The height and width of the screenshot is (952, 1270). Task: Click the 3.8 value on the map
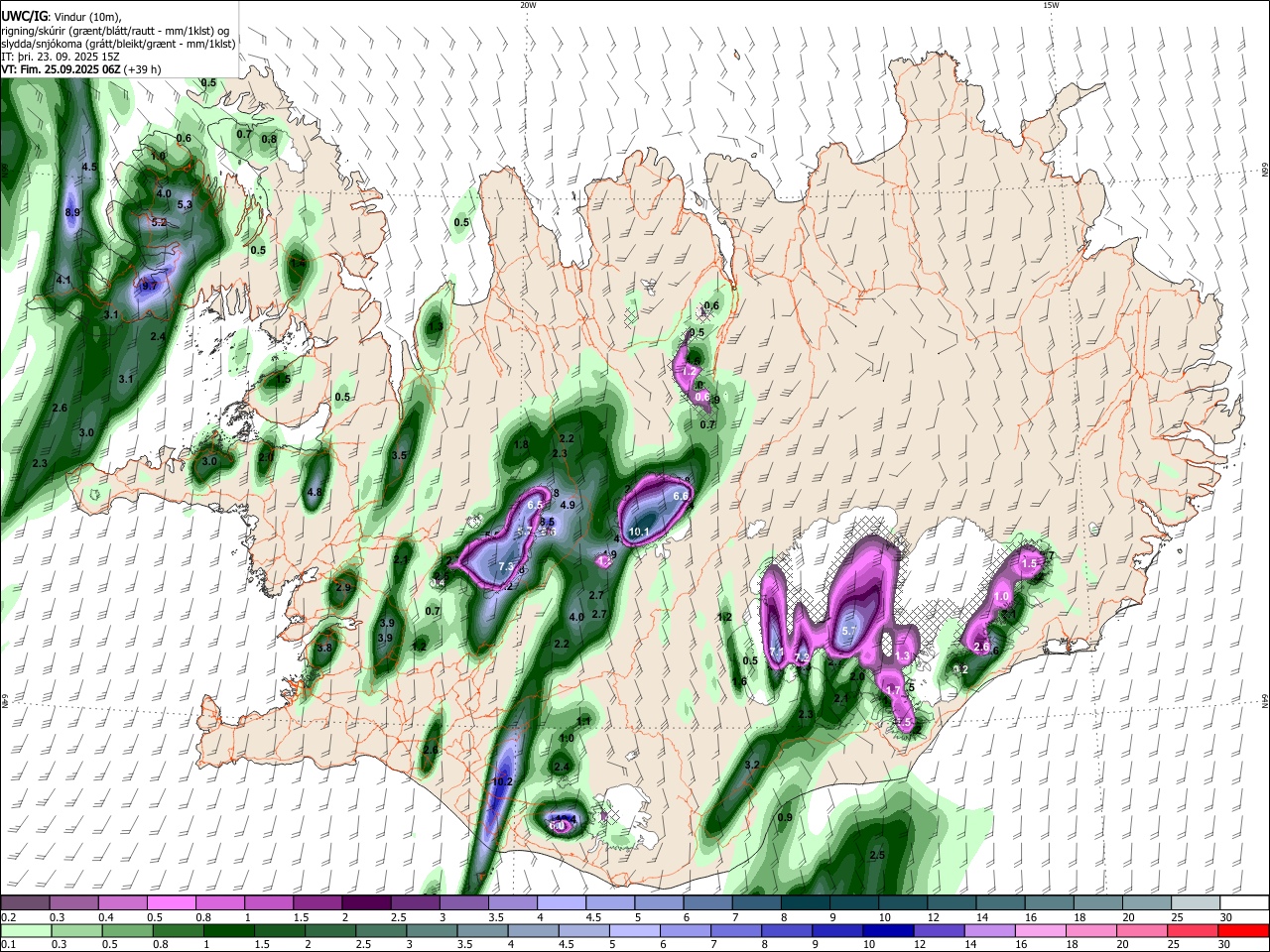click(x=323, y=648)
